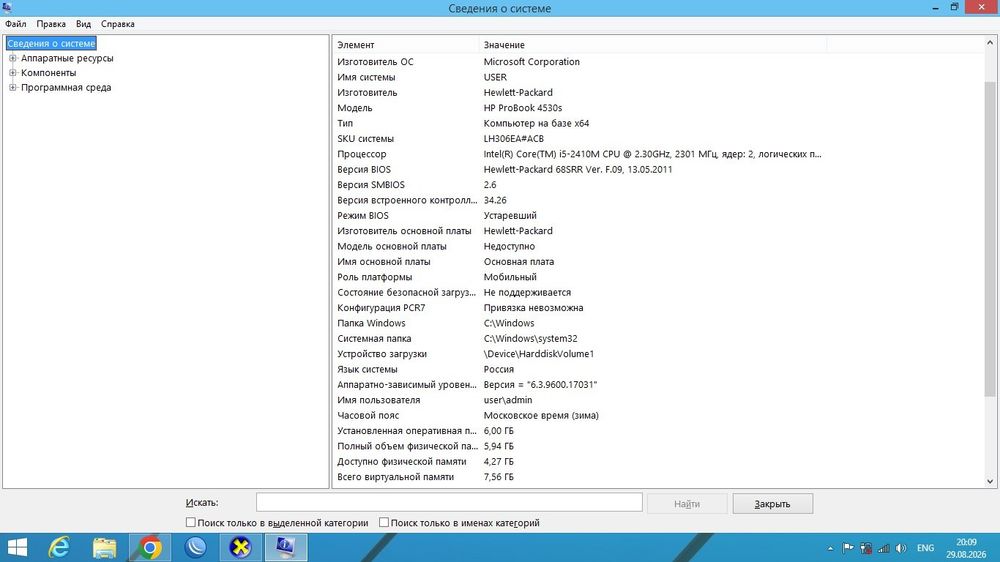Select the Версия SMBIOS row

(579, 184)
